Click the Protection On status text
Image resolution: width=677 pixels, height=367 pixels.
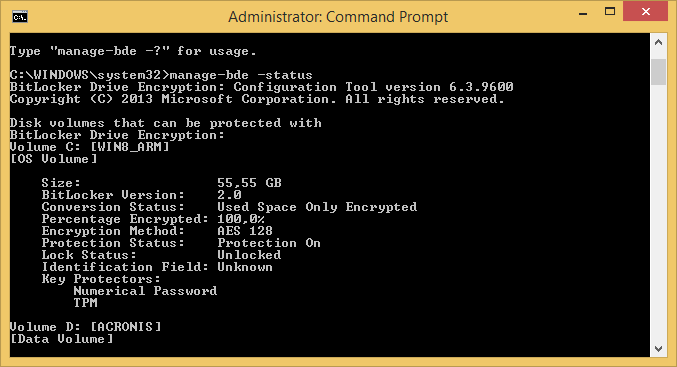click(269, 243)
